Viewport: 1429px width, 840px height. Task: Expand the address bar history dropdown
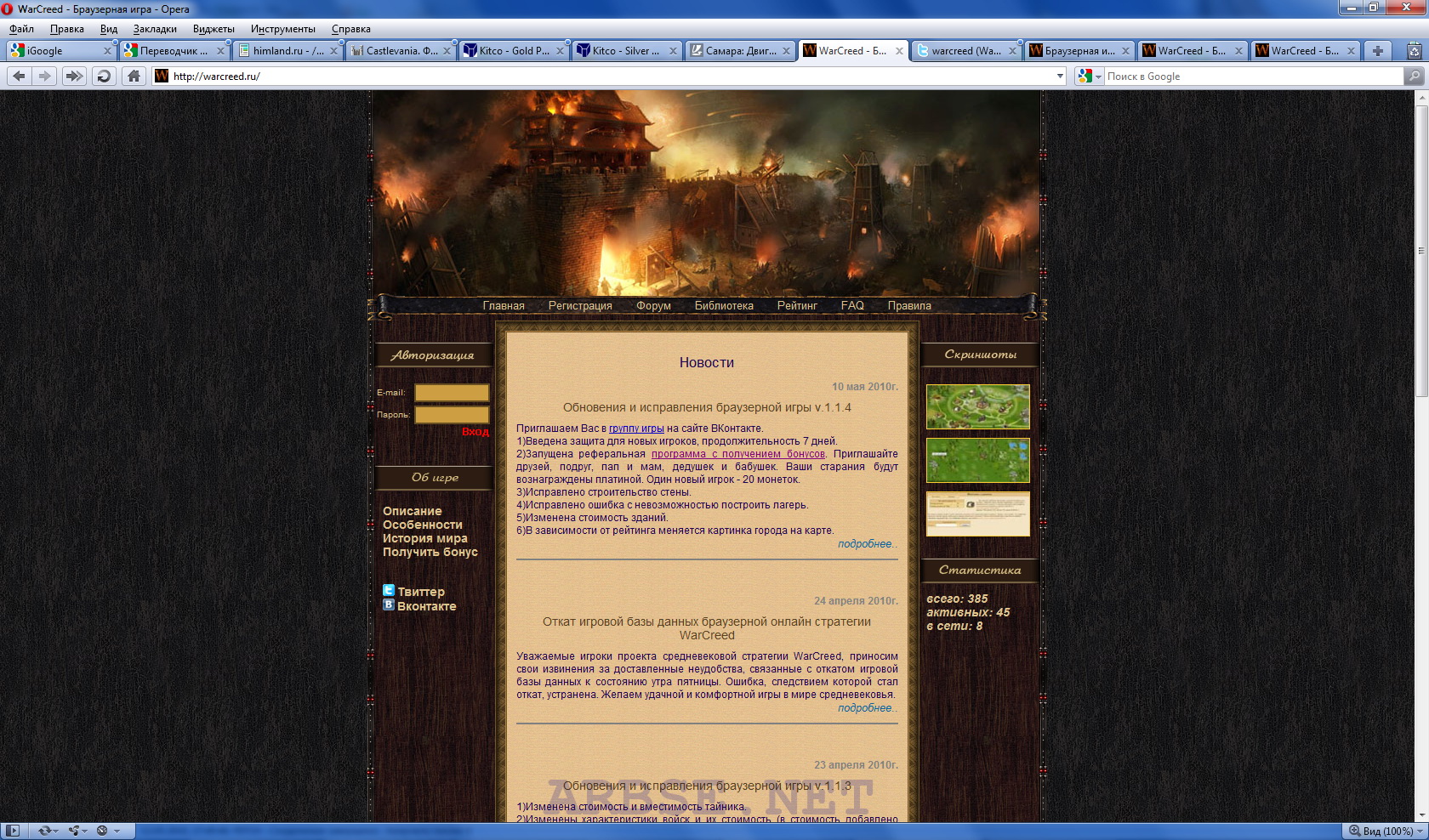click(1060, 76)
